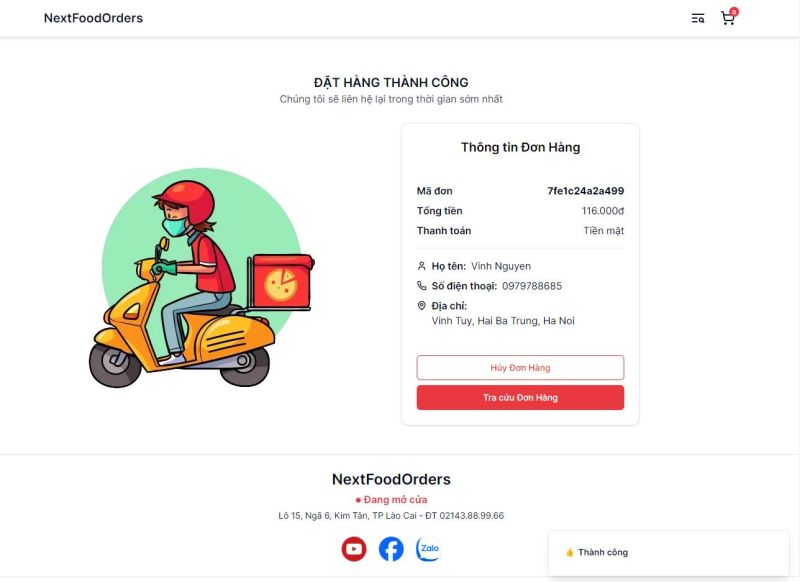
Task: Click the phone number 0979788685
Action: [532, 286]
